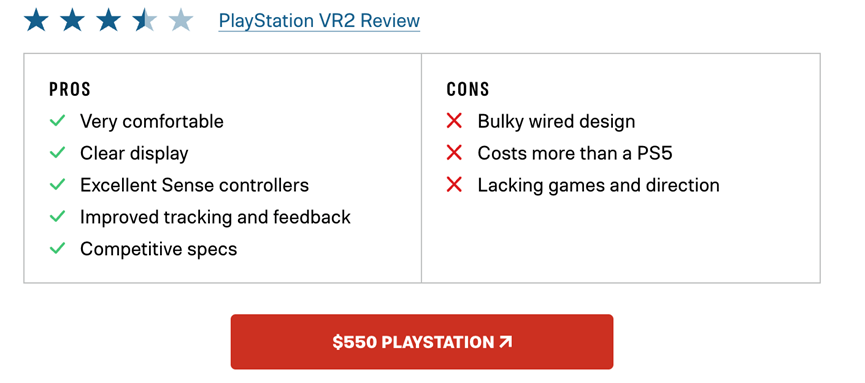Click the green check beside Very comfortable
The image size is (865, 383).
57,120
